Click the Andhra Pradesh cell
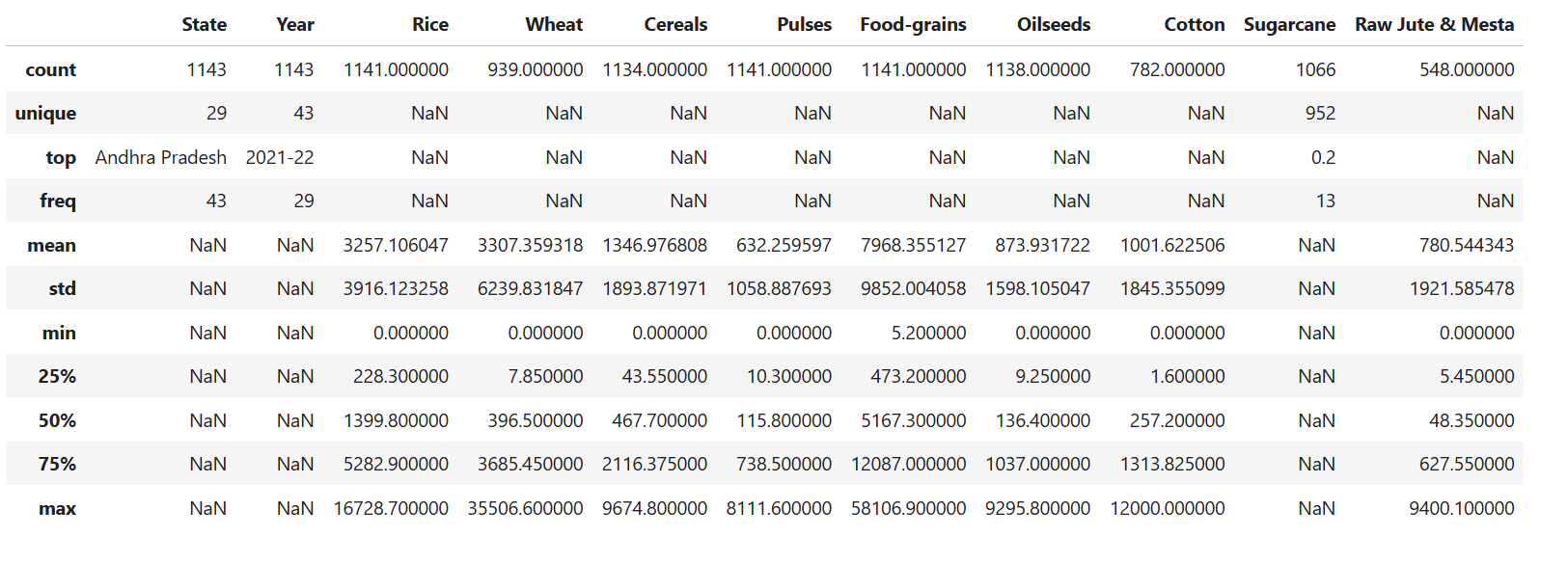The height and width of the screenshot is (564, 1568). pyautogui.click(x=161, y=158)
